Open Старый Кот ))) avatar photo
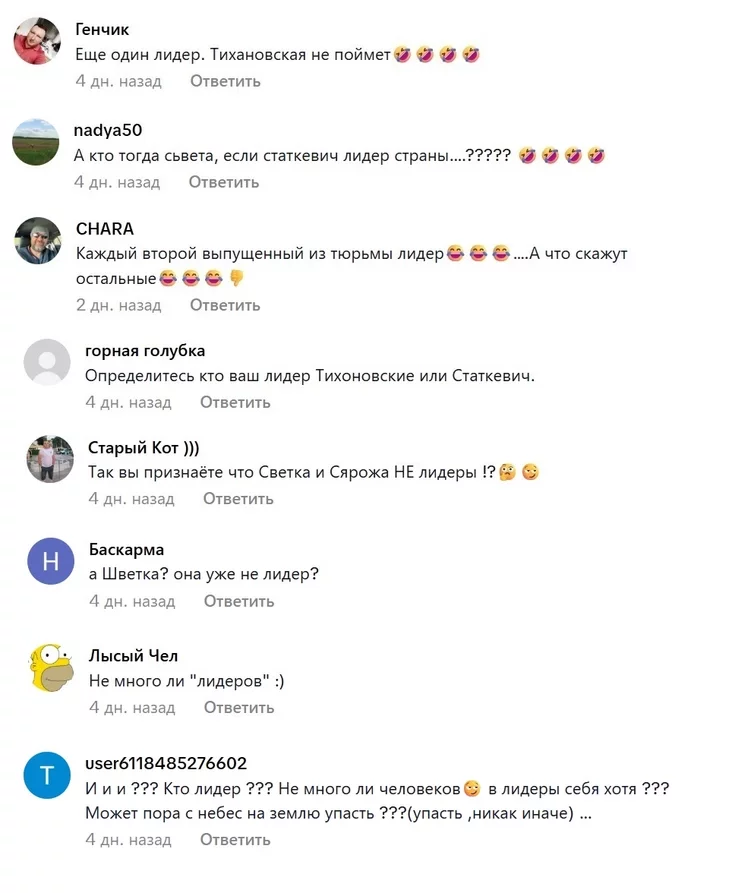Image resolution: width=732 pixels, height=893 pixels. point(50,459)
